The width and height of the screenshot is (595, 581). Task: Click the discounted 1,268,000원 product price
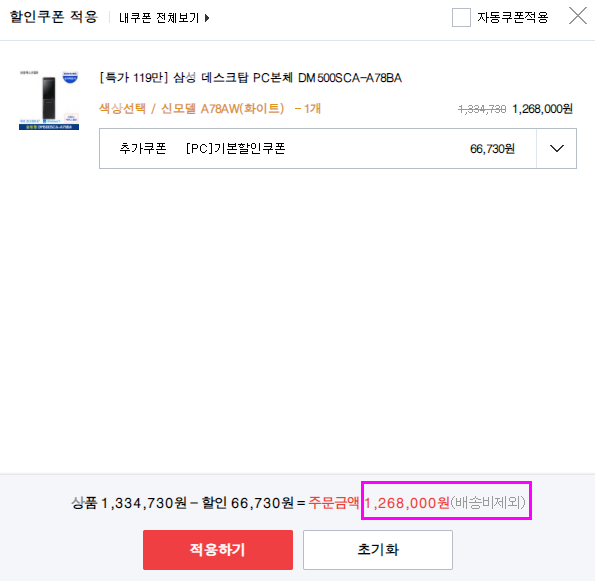(542, 109)
